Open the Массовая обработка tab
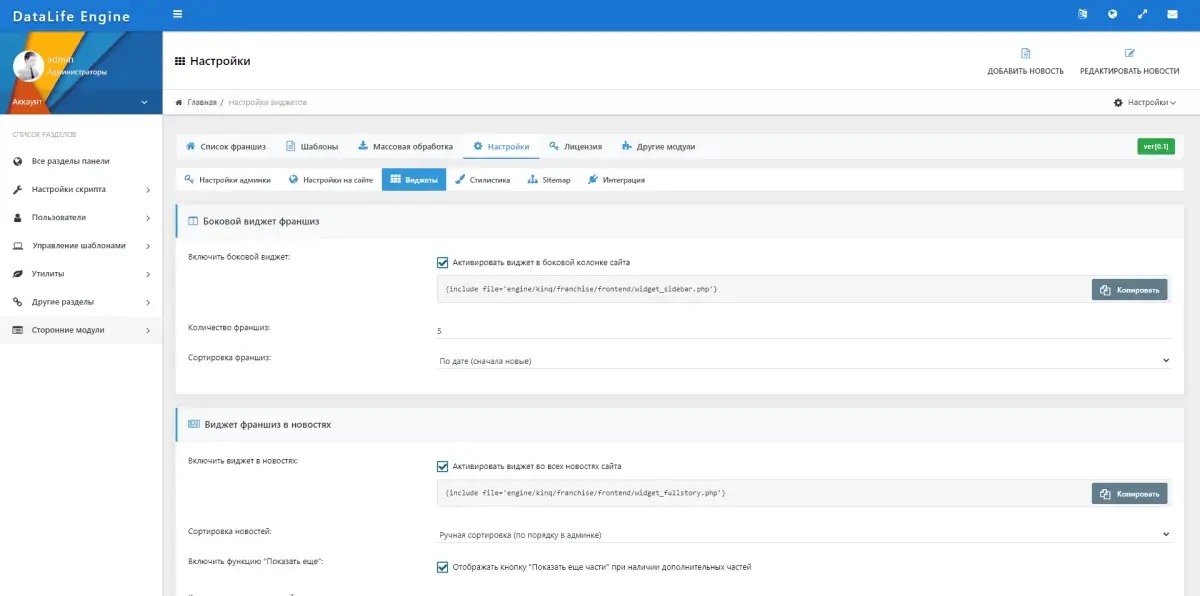This screenshot has height=596, width=1200. 405,146
